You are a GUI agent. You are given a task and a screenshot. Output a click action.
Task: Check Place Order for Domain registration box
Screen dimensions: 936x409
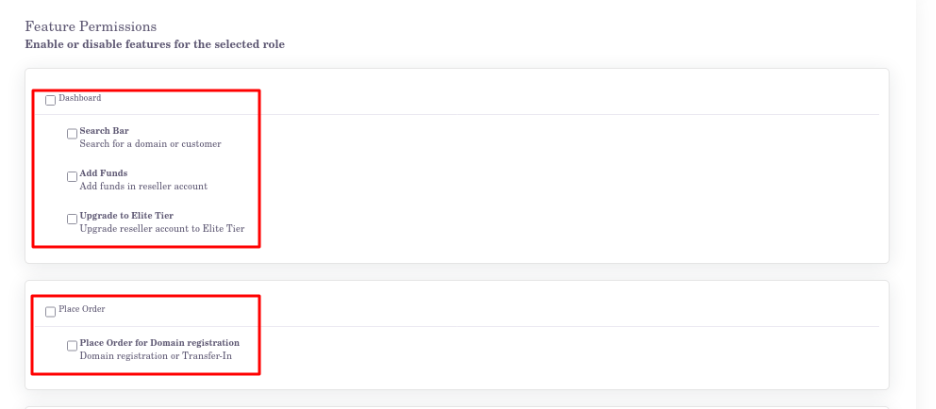[72, 346]
